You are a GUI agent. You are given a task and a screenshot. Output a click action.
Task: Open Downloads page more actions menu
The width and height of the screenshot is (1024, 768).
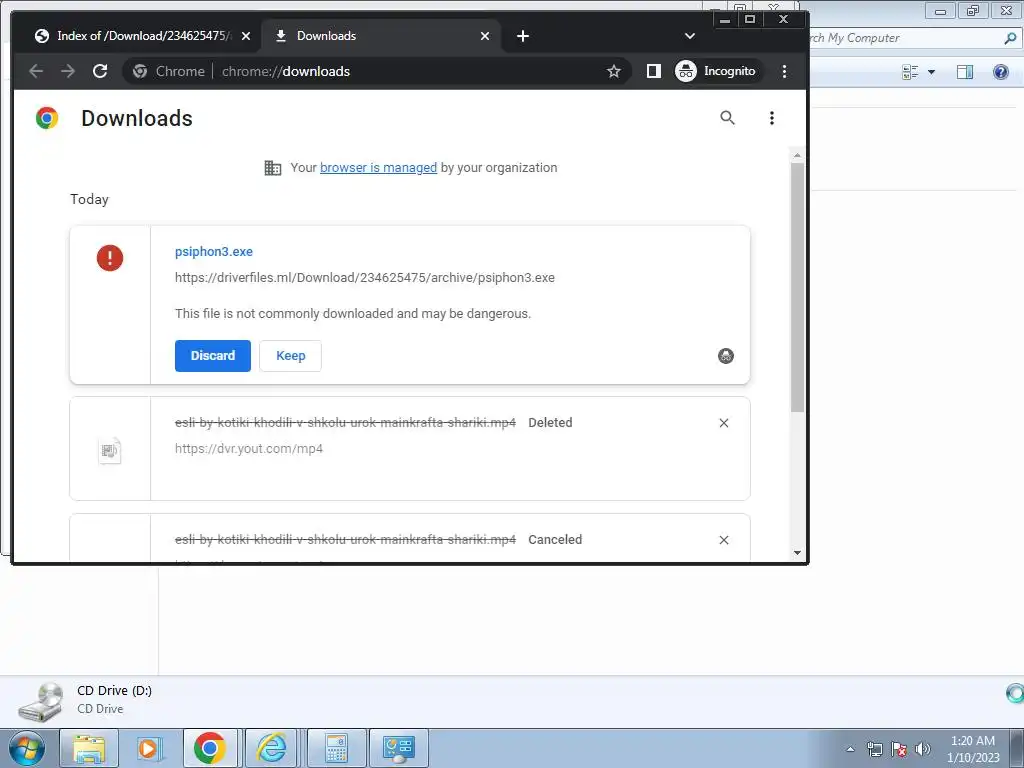(x=771, y=118)
